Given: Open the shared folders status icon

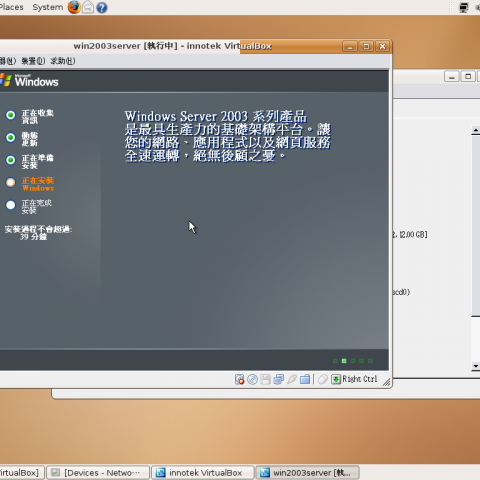Looking at the screenshot, I should pos(305,379).
